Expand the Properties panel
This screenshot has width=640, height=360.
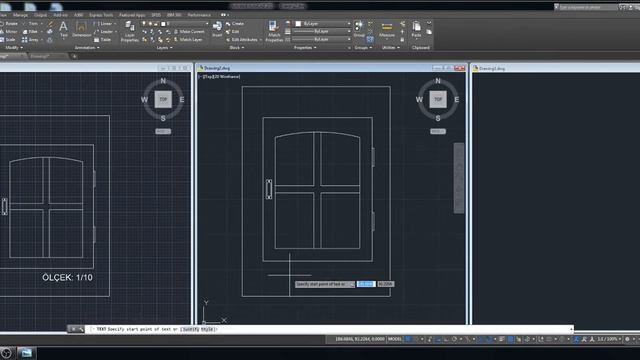click(x=305, y=48)
